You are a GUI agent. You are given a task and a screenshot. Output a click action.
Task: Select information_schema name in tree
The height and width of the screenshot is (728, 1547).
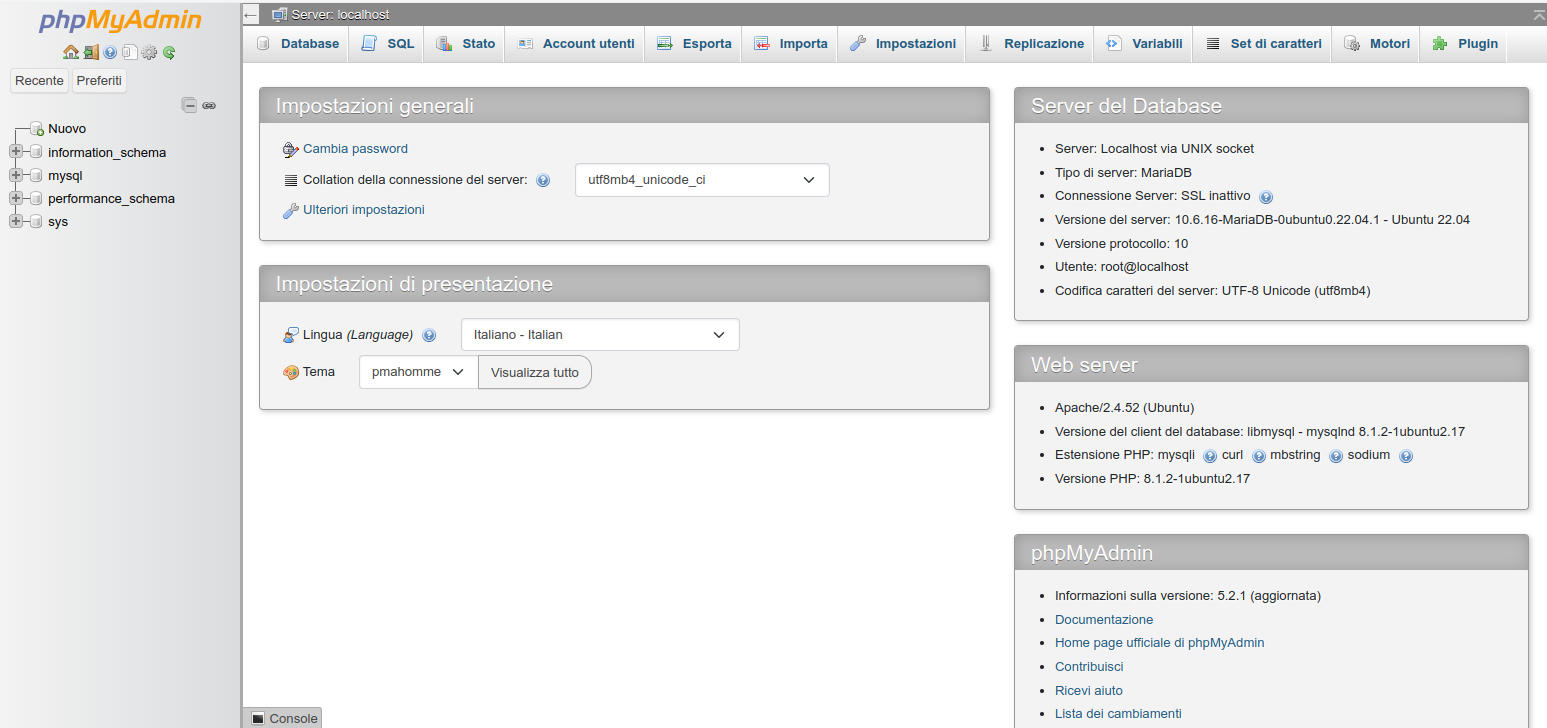(x=107, y=153)
